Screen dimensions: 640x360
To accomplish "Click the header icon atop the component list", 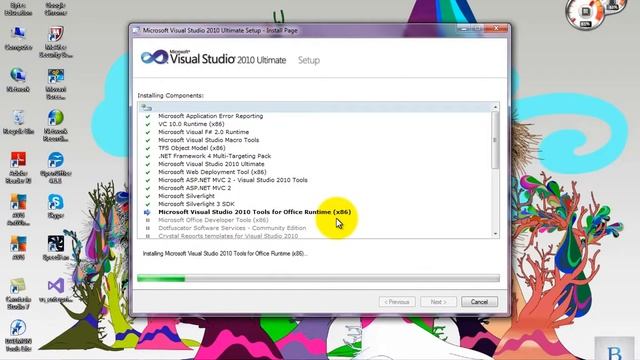I will click(x=146, y=107).
